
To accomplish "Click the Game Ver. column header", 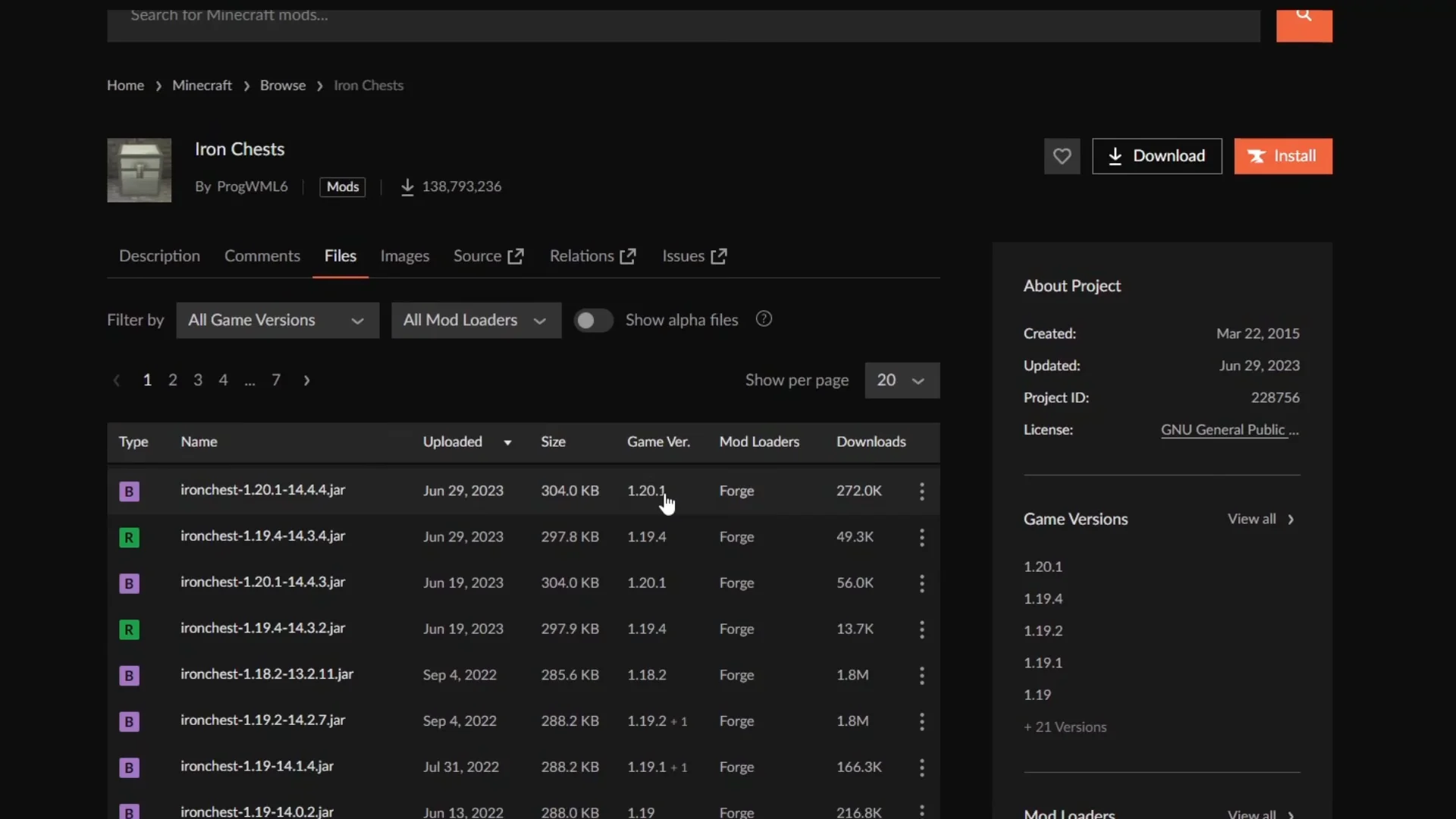I will (x=658, y=441).
